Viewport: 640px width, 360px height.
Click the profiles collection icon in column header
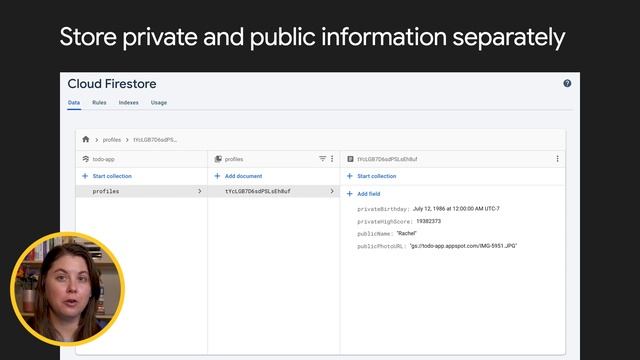click(218, 159)
